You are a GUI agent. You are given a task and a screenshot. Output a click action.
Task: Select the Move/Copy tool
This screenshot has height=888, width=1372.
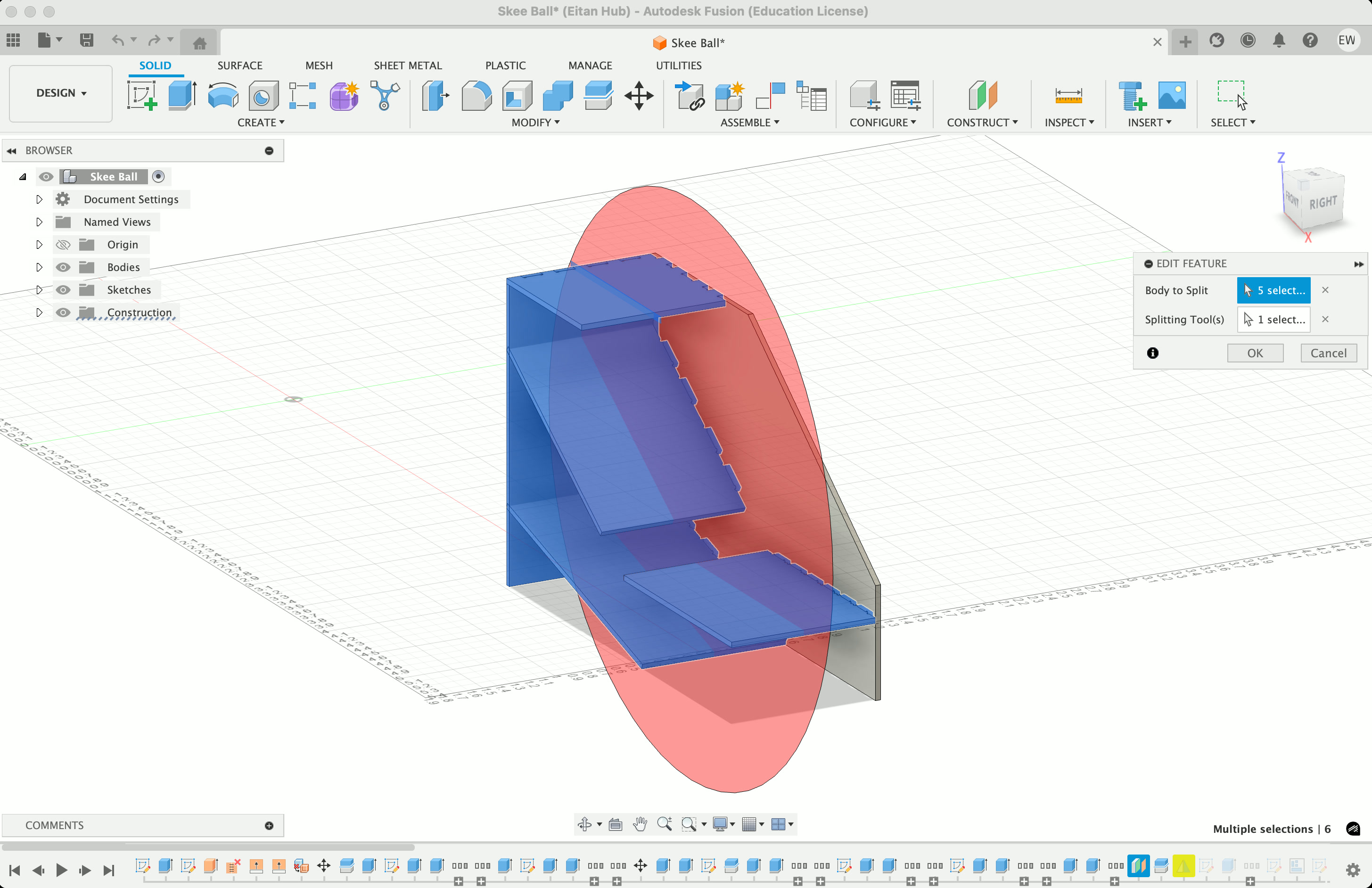(639, 95)
